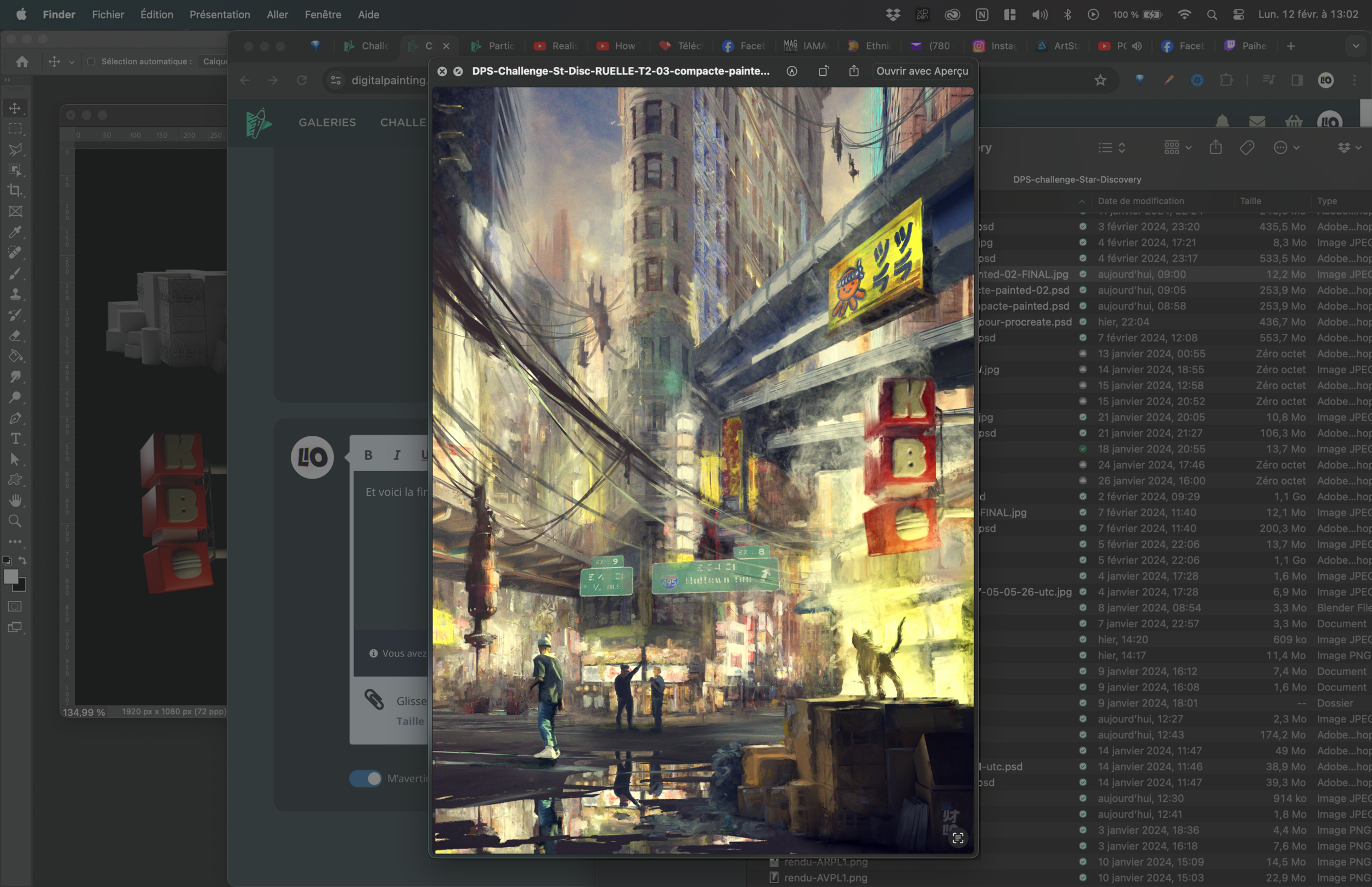Select the Eraser tool
1372x887 pixels.
pyautogui.click(x=15, y=336)
